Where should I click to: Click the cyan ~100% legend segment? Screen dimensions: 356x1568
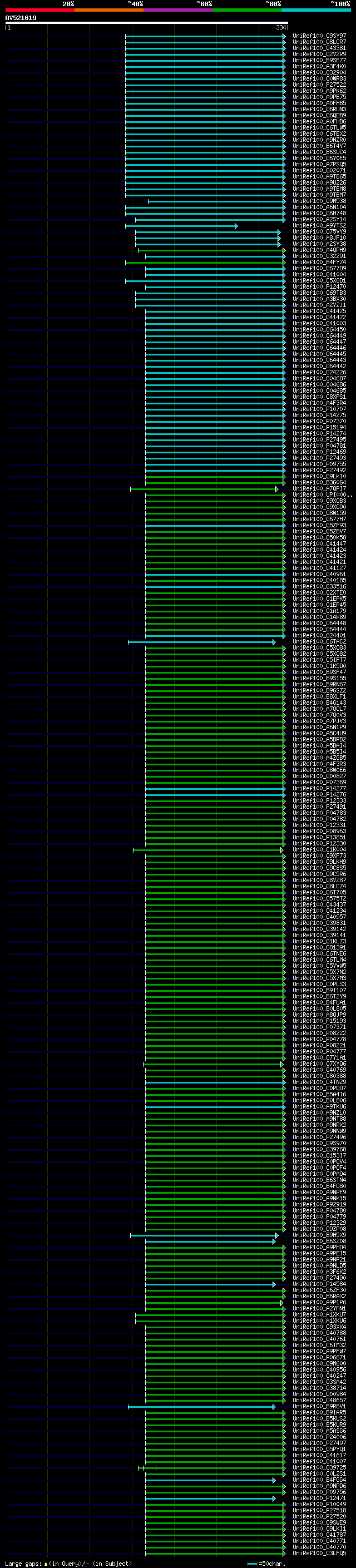(x=317, y=10)
